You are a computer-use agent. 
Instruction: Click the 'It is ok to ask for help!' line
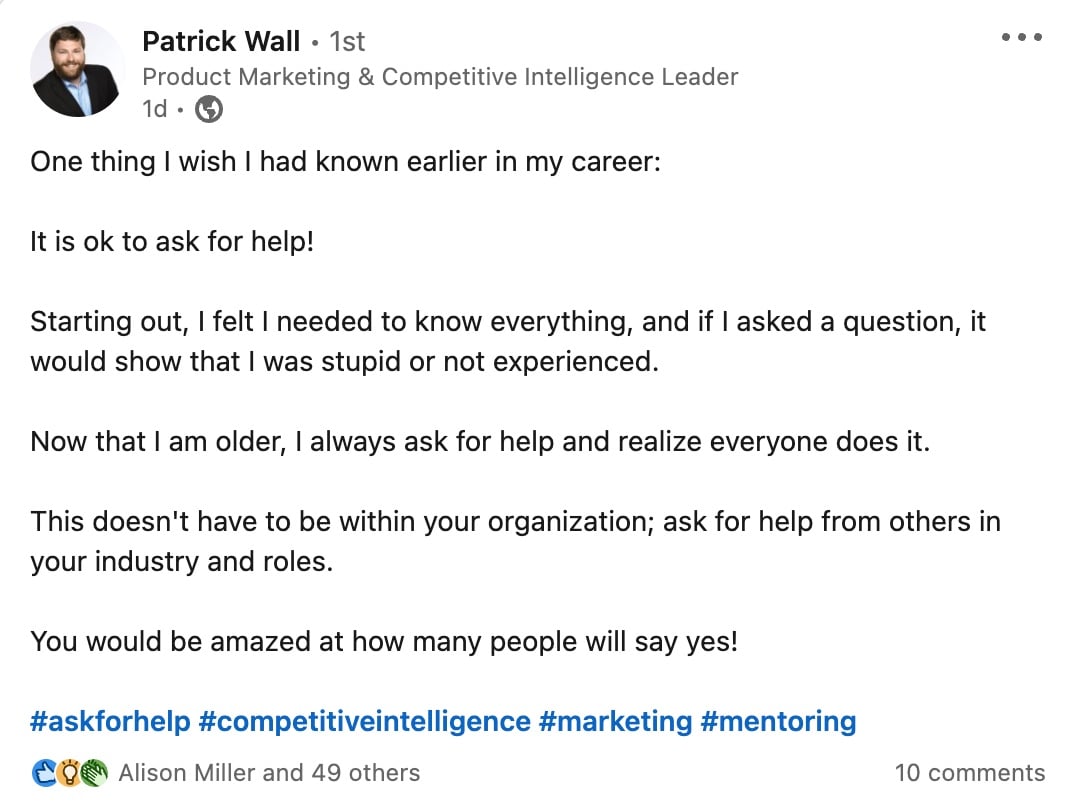172,241
